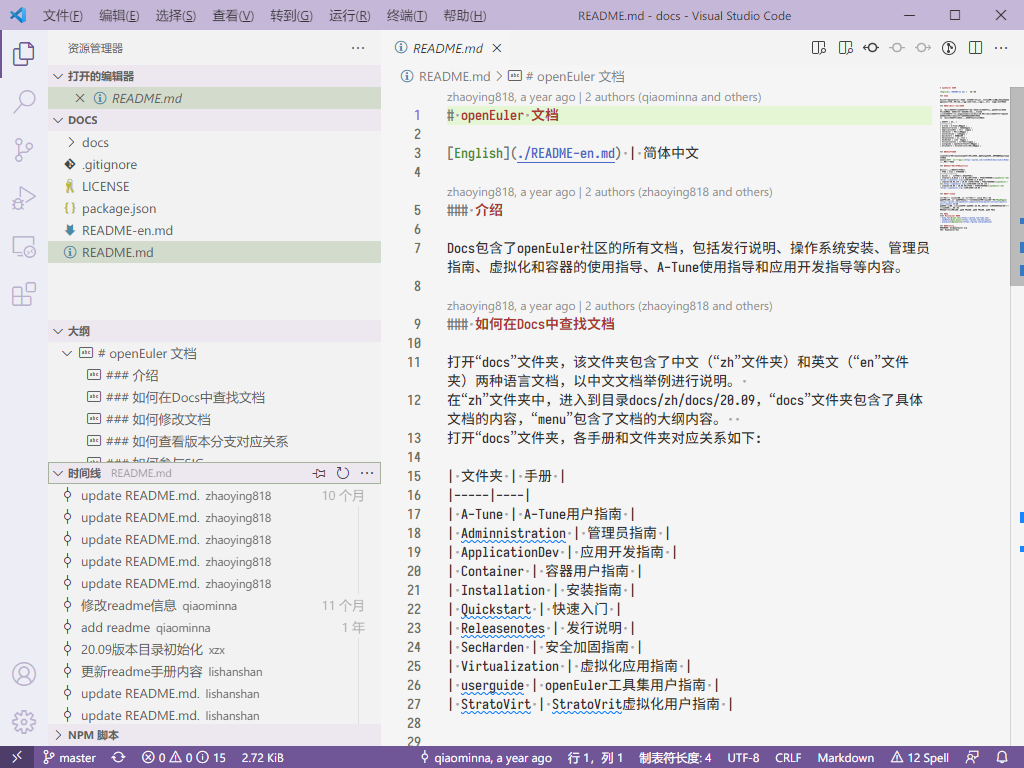This screenshot has width=1024, height=768.
Task: Change the Markdown language mode
Action: 845,758
